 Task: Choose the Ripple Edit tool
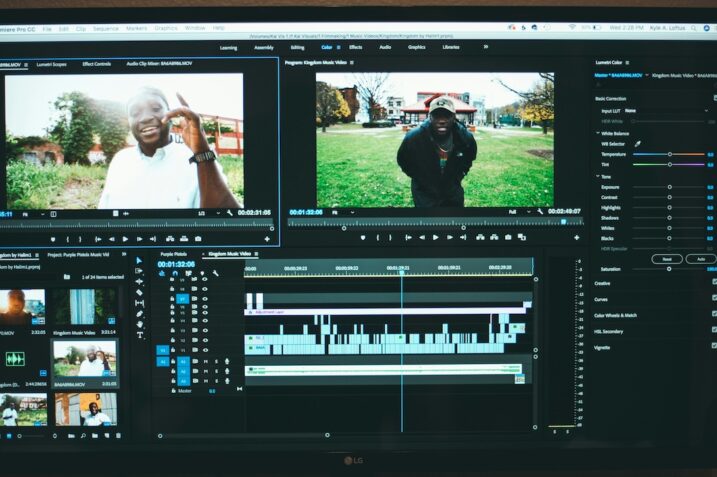pos(139,282)
